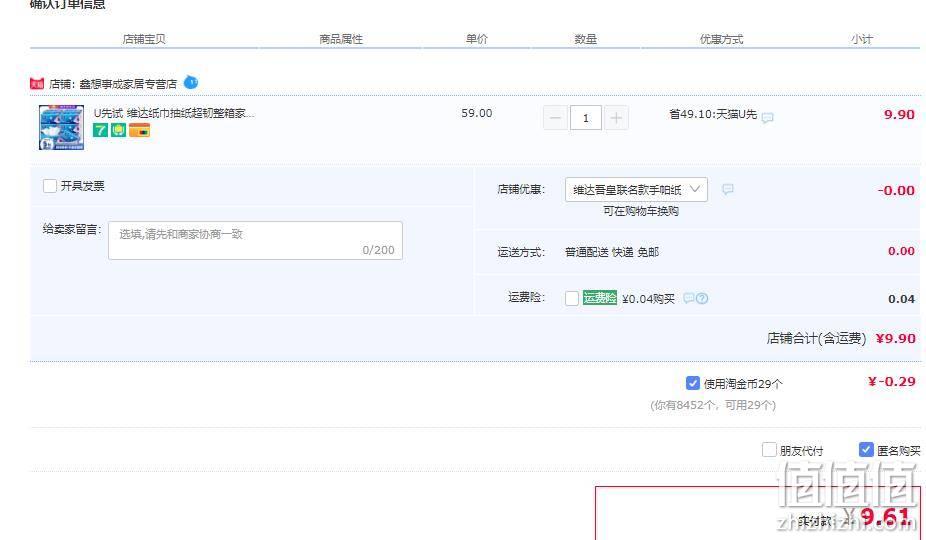Click the quantity input field showing 1
926x540 pixels.
coord(586,118)
